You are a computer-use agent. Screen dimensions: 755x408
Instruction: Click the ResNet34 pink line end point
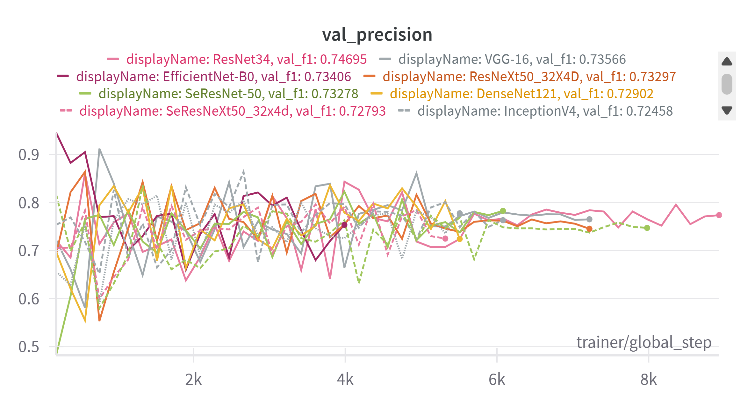click(719, 215)
